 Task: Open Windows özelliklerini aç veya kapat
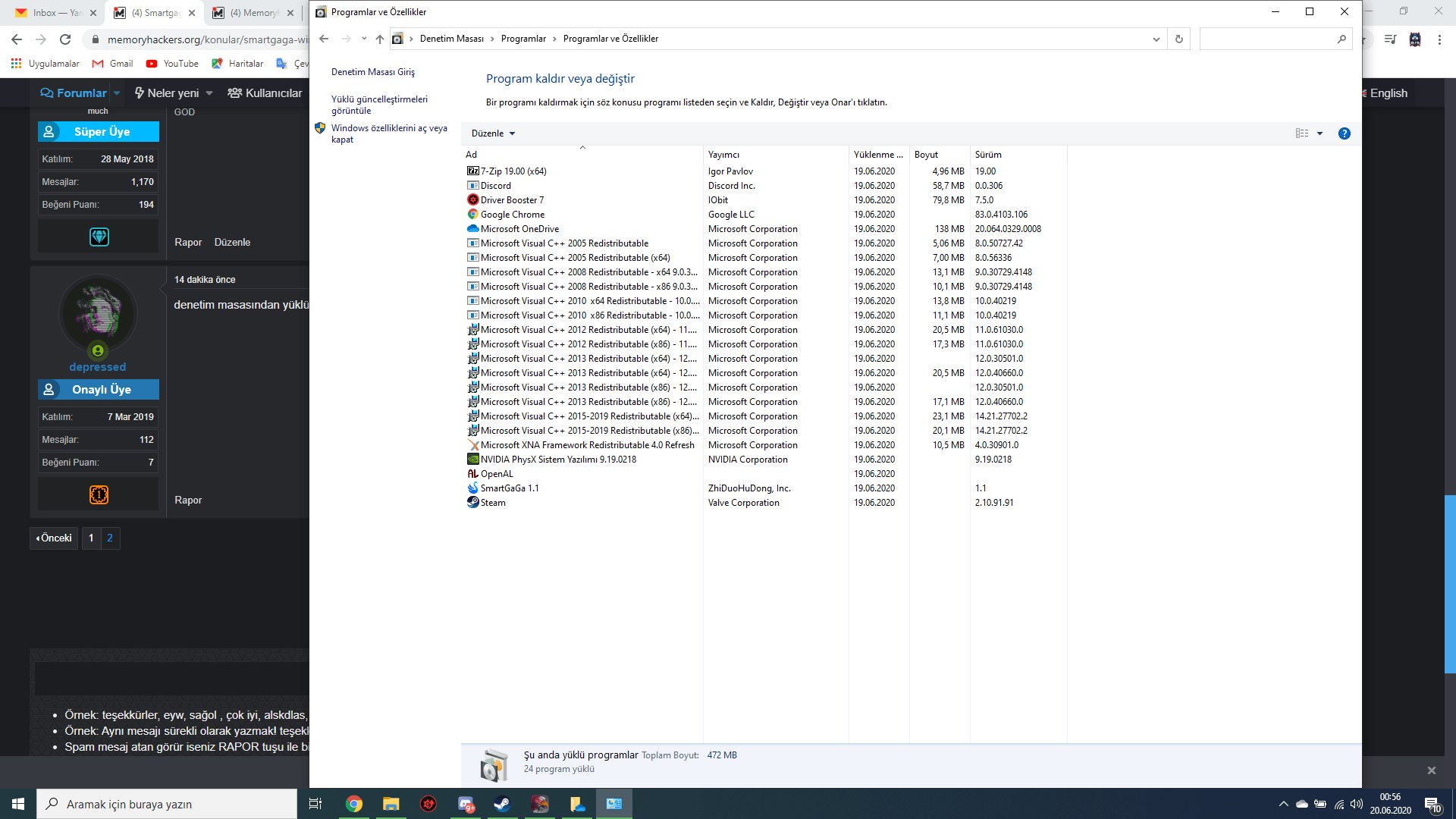[x=389, y=133]
